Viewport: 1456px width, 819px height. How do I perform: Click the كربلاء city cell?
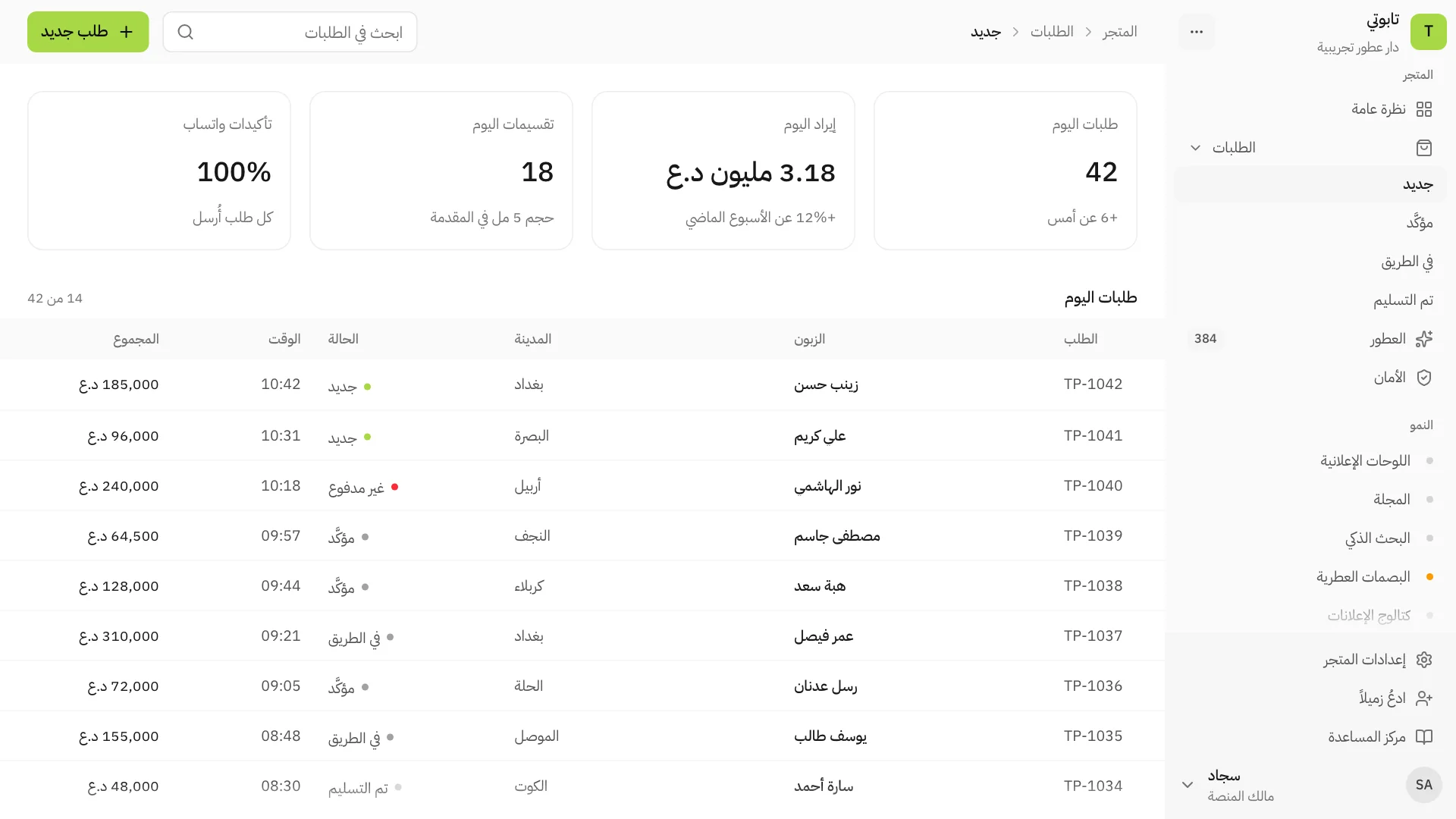(x=529, y=586)
